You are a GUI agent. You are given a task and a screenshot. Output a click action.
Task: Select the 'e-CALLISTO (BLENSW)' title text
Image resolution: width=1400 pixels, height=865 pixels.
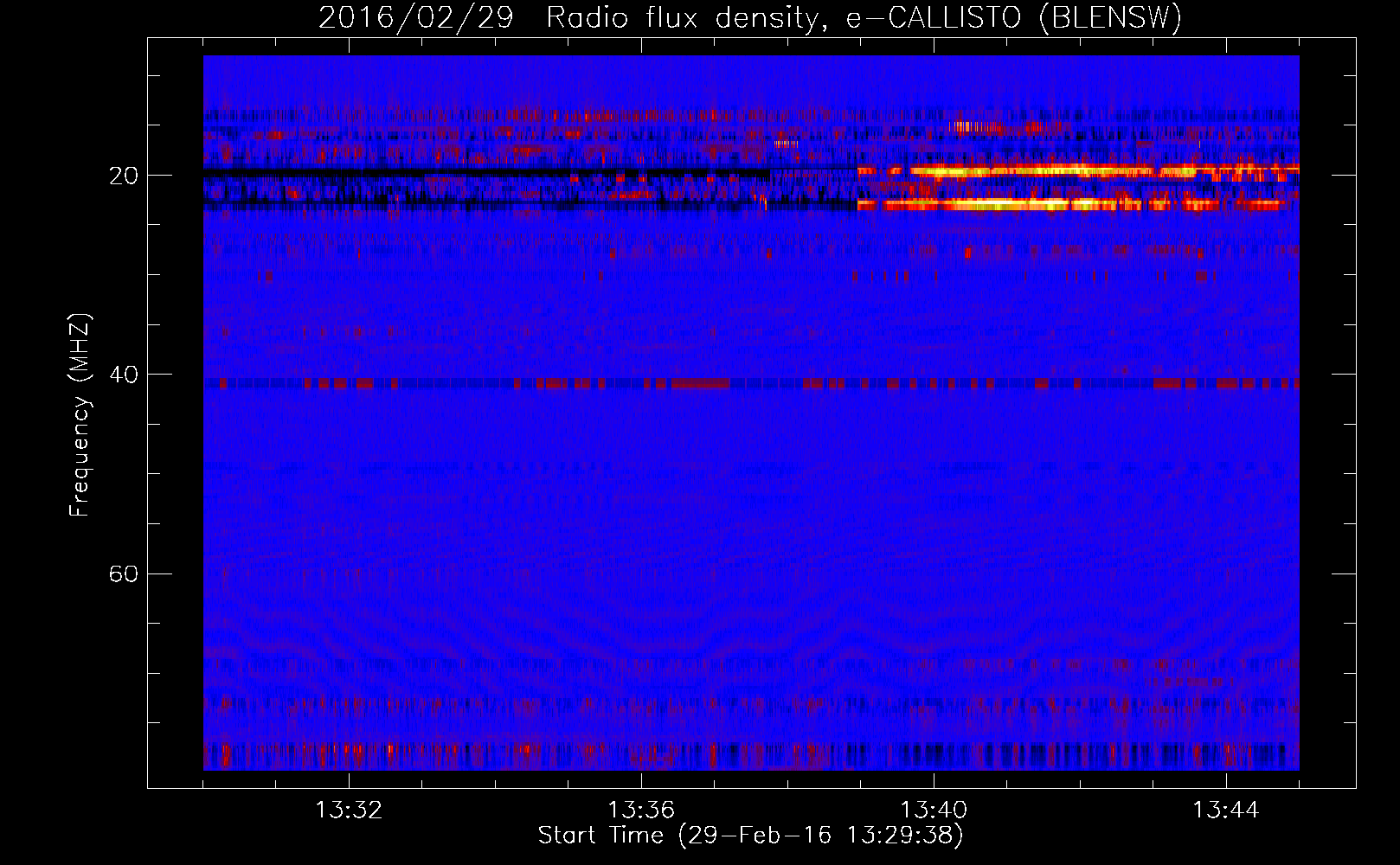point(1014,17)
